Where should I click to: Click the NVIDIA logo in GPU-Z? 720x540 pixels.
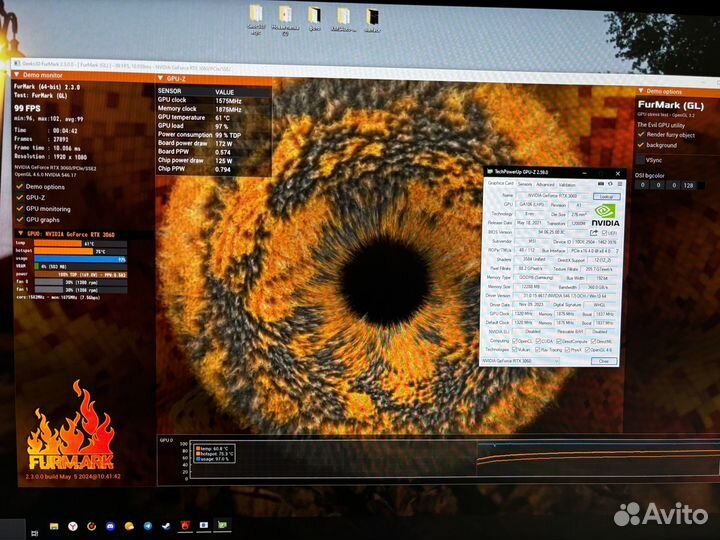606,215
